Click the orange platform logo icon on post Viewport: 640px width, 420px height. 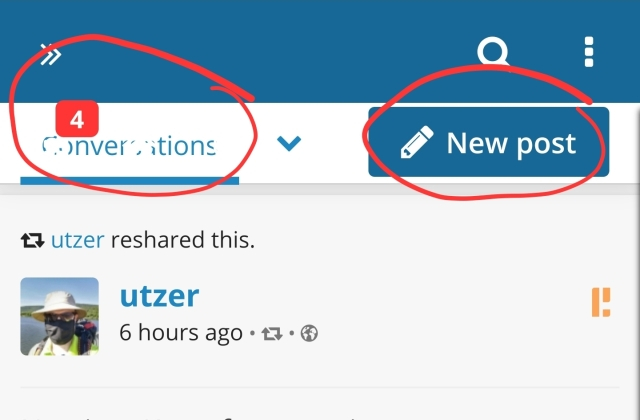tap(601, 302)
